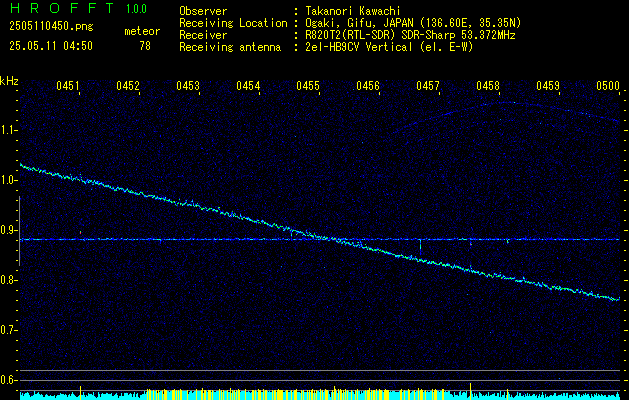Click the Observer field label
The height and width of the screenshot is (400, 629).
[x=203, y=11]
